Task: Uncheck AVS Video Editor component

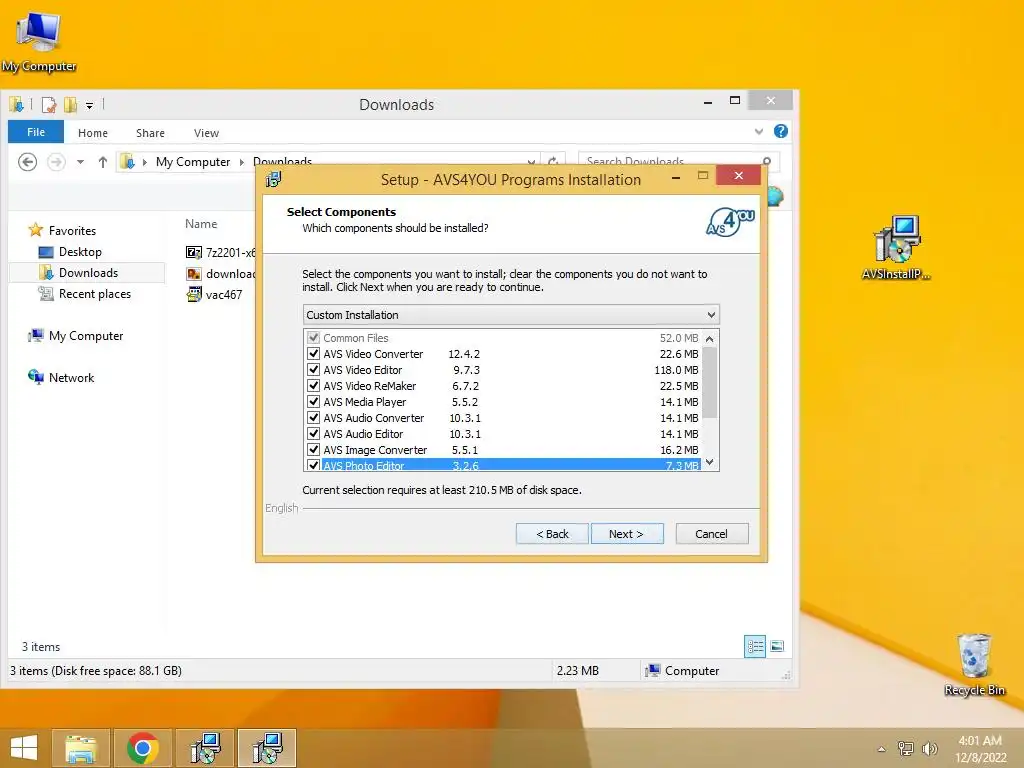Action: click(313, 370)
